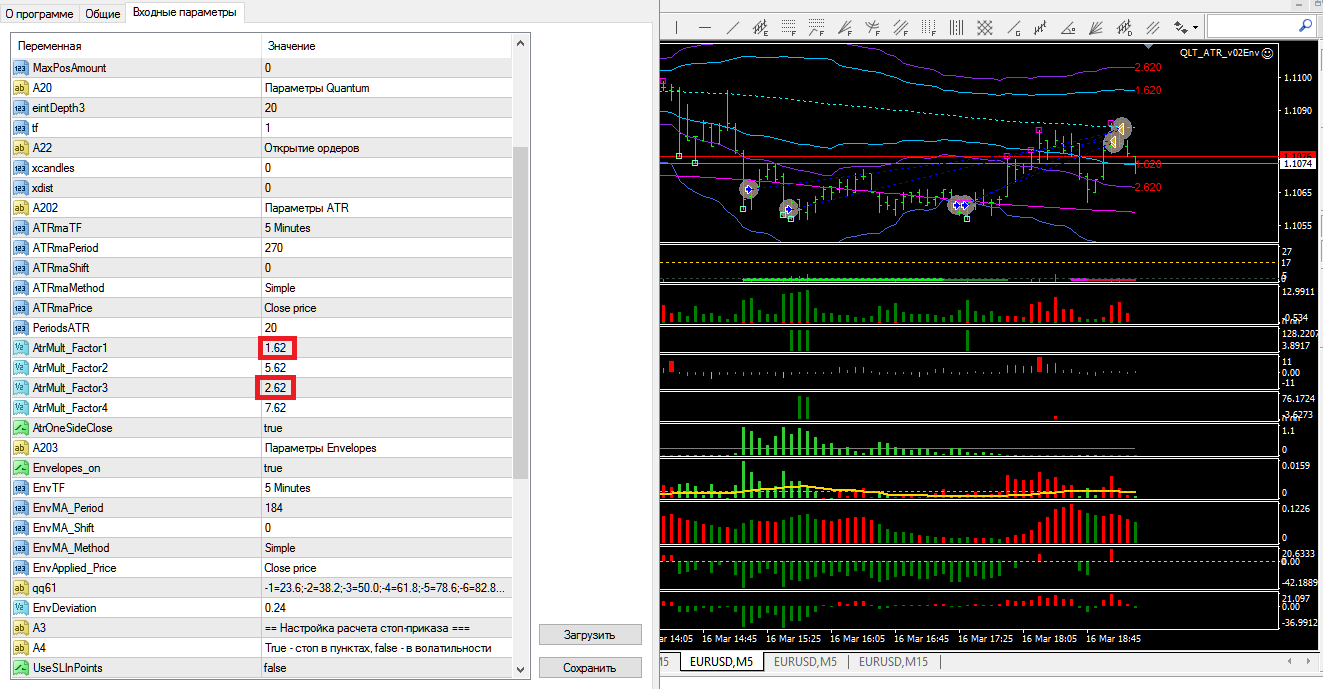Click the string type icon of A20
This screenshot has width=1323, height=689.
coord(20,88)
